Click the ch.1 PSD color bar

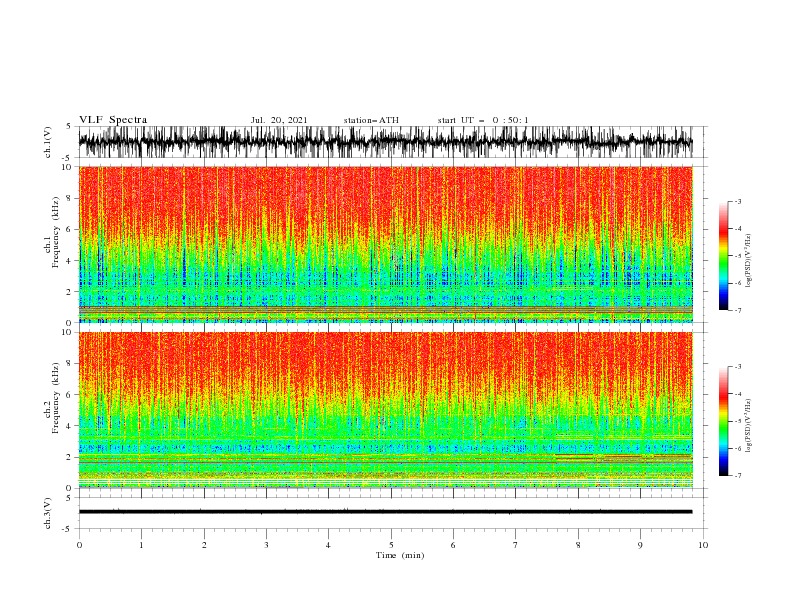click(723, 255)
